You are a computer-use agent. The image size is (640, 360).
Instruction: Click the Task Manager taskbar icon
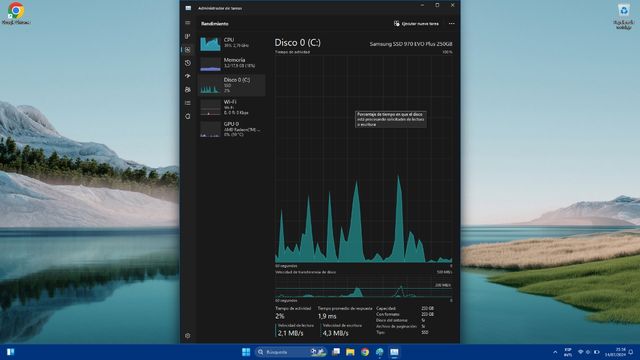(394, 352)
